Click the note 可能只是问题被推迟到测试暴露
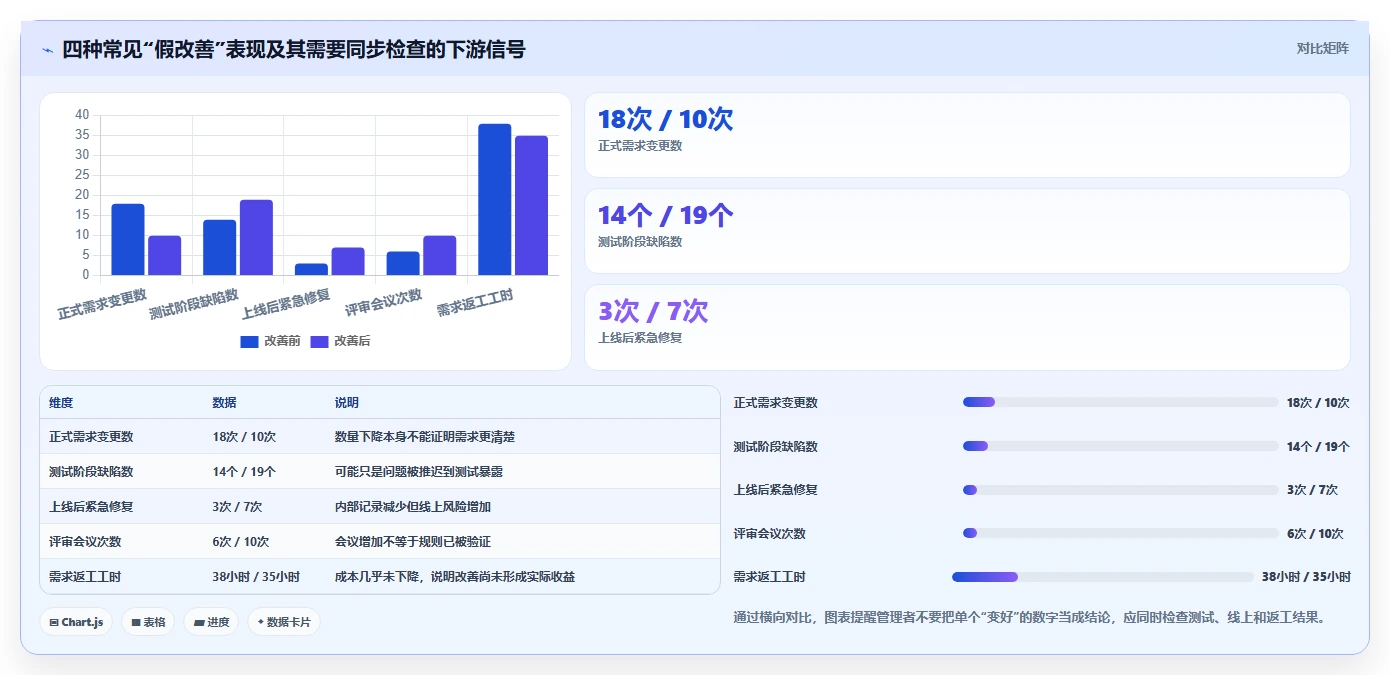This screenshot has width=1390, height=675. tap(419, 472)
